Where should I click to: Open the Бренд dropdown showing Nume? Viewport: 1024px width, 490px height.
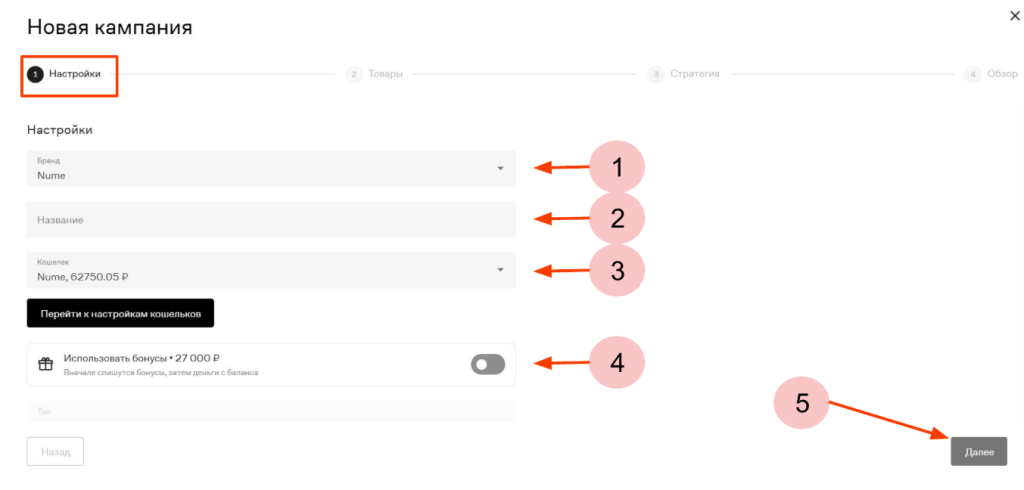270,168
